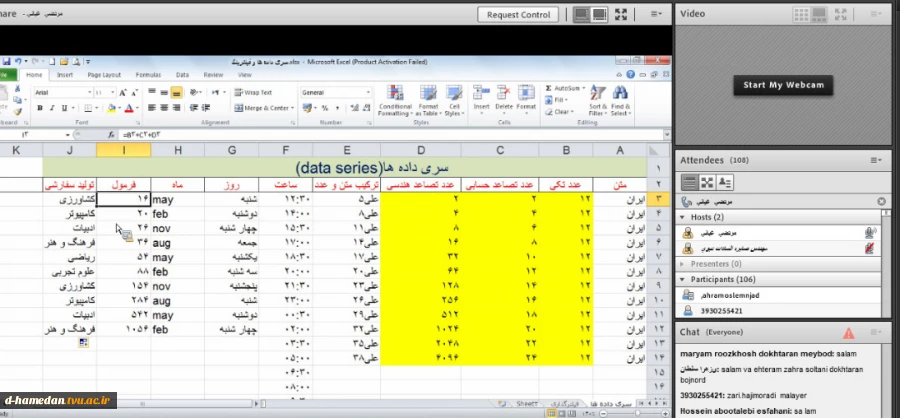Open the font size dropdown

[113, 92]
